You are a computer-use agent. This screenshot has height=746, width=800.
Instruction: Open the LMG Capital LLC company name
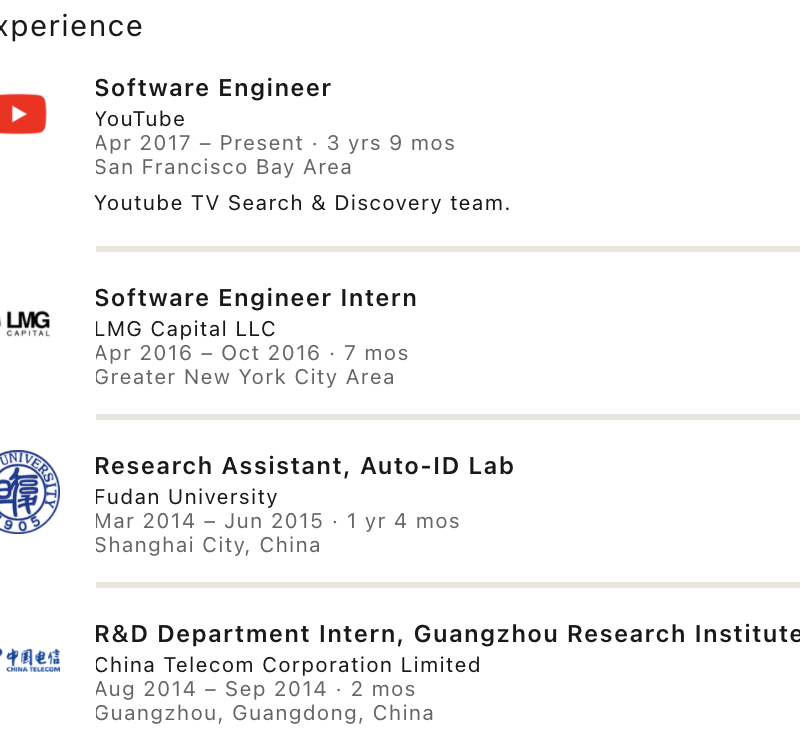[x=185, y=329]
